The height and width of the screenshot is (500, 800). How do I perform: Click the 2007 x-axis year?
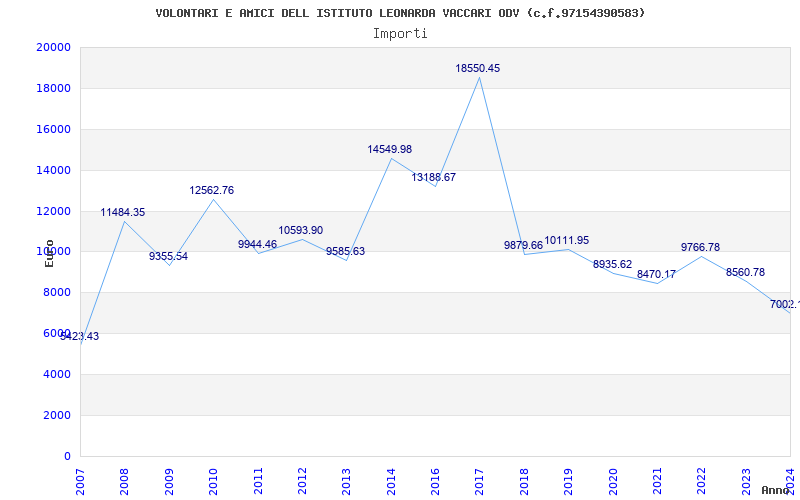(x=81, y=481)
